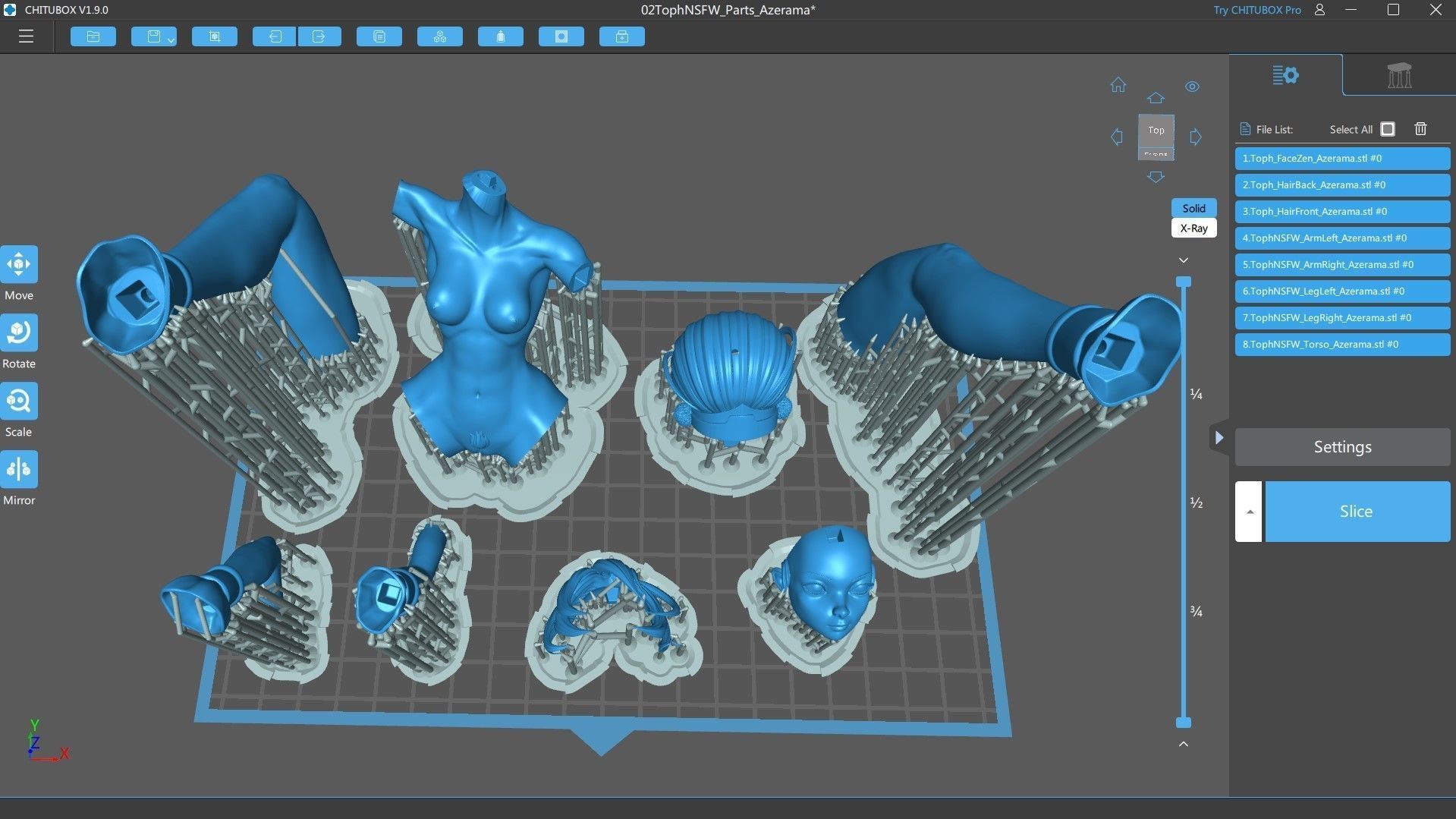Click the Repair first-aid kit icon
The height and width of the screenshot is (819, 1456).
622,36
